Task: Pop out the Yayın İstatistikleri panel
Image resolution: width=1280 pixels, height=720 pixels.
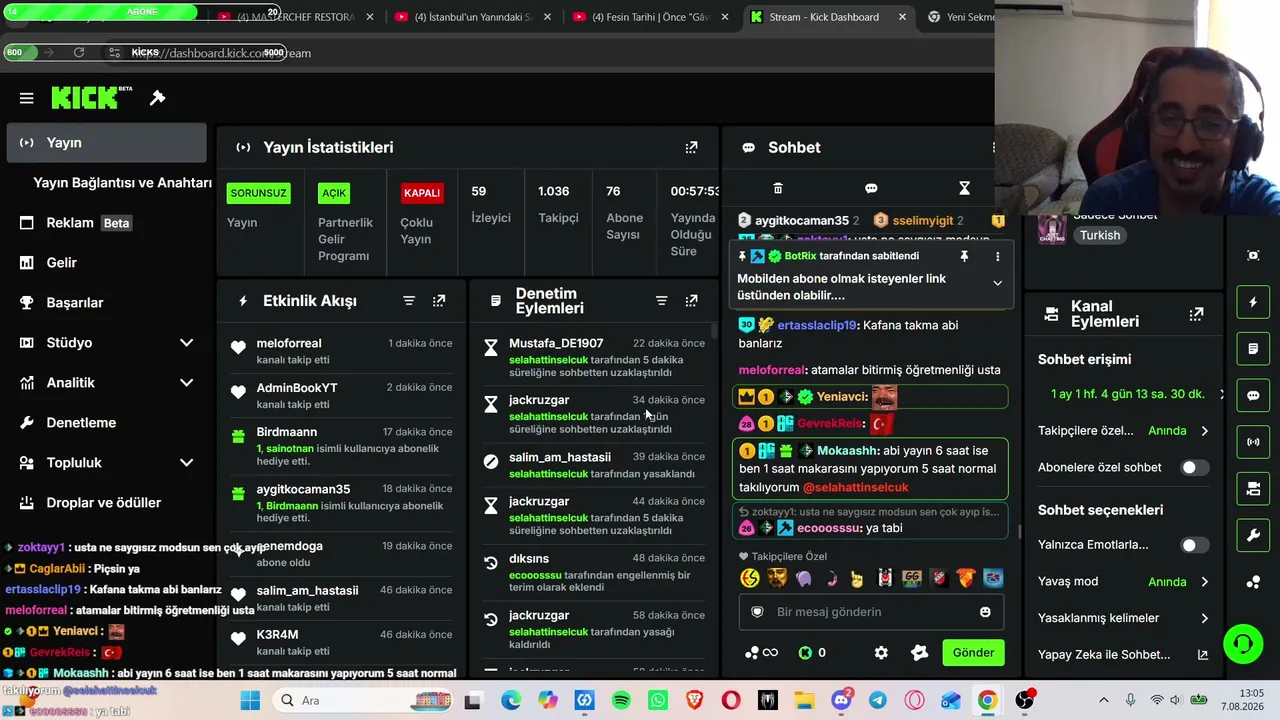Action: tap(691, 147)
